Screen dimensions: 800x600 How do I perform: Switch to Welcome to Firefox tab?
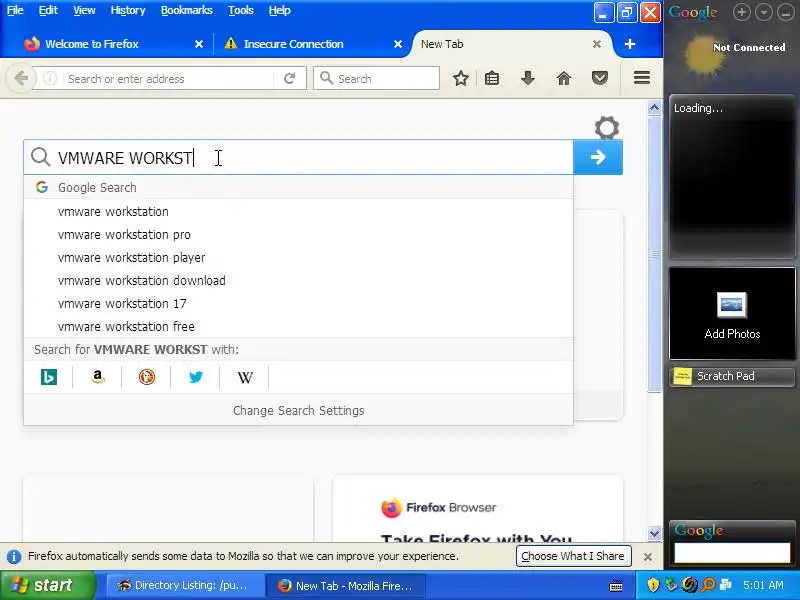coord(92,44)
